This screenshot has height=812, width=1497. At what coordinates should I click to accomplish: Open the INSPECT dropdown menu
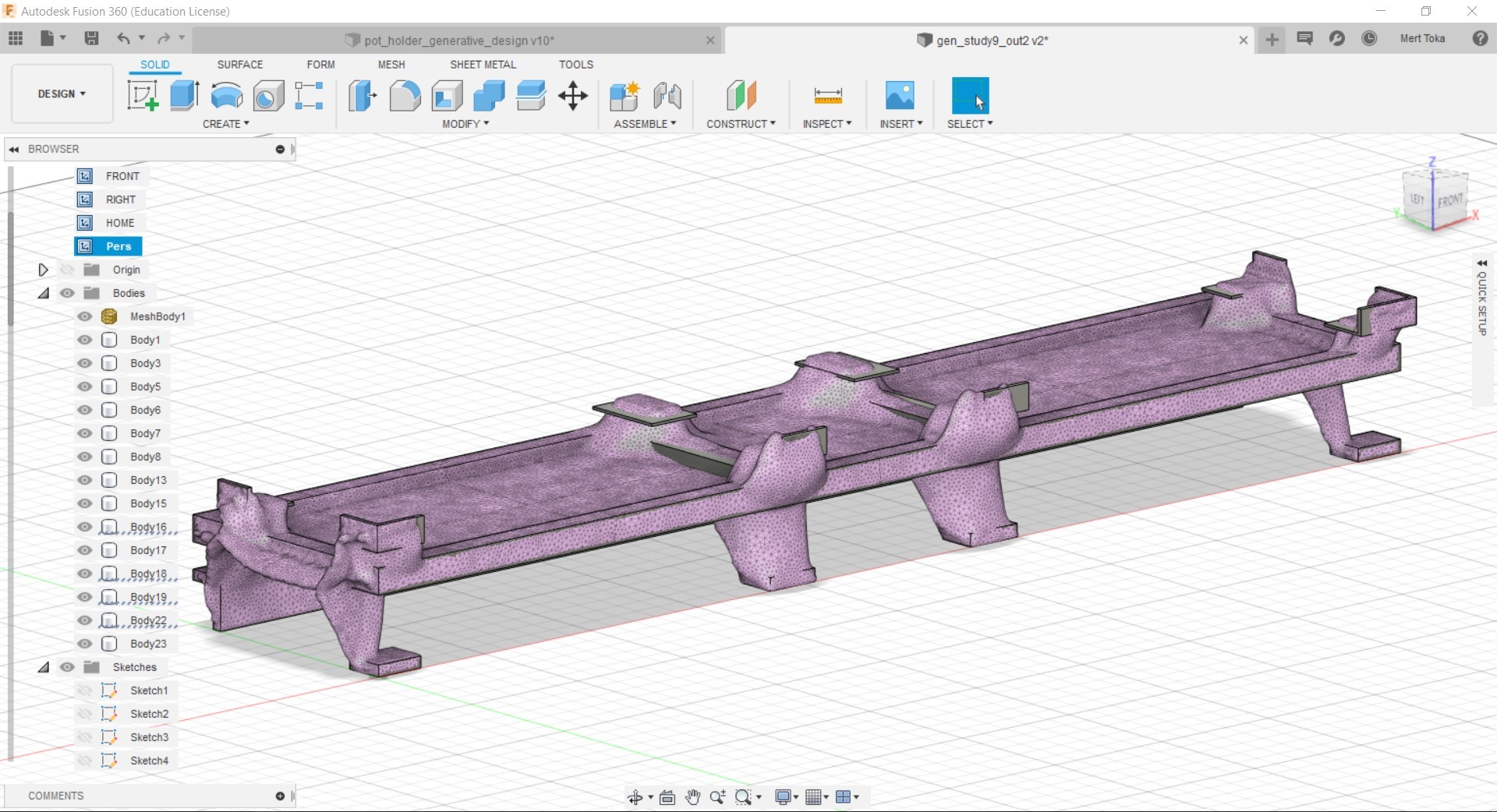coord(827,124)
